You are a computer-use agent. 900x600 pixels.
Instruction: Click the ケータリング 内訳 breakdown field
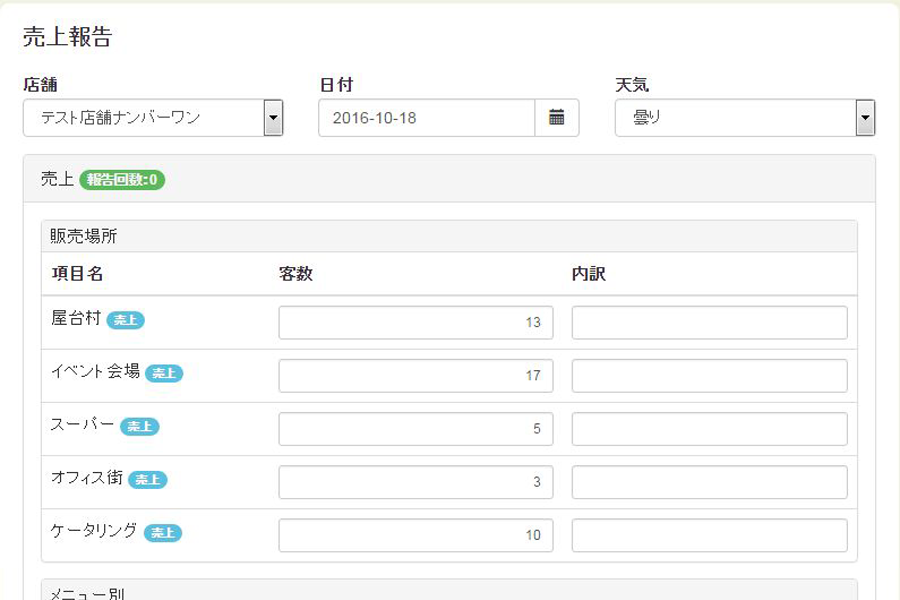click(x=709, y=535)
